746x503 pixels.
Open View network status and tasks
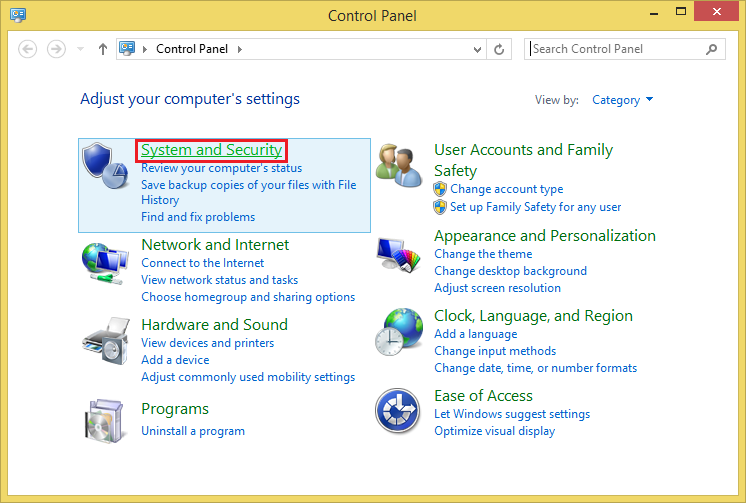click(219, 280)
